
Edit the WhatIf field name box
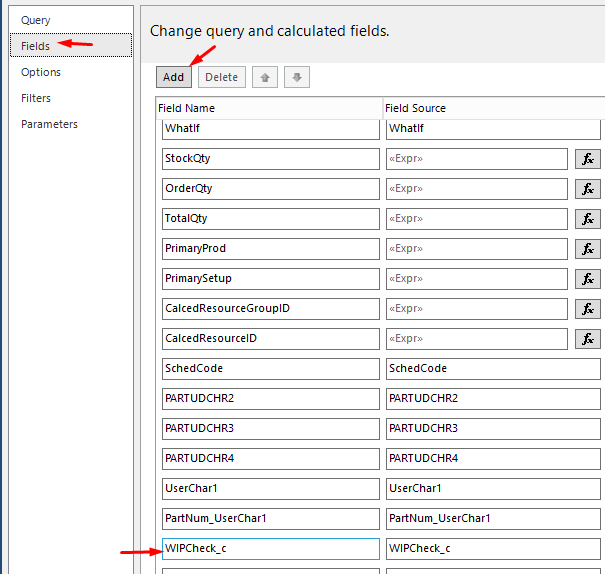pyautogui.click(x=271, y=129)
